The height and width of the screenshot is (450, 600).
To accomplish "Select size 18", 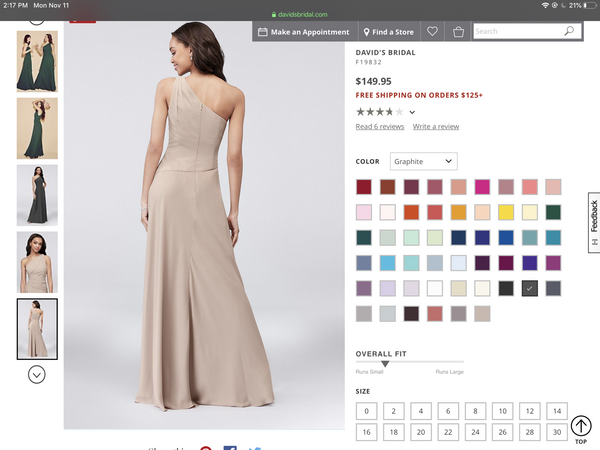I will tap(393, 432).
